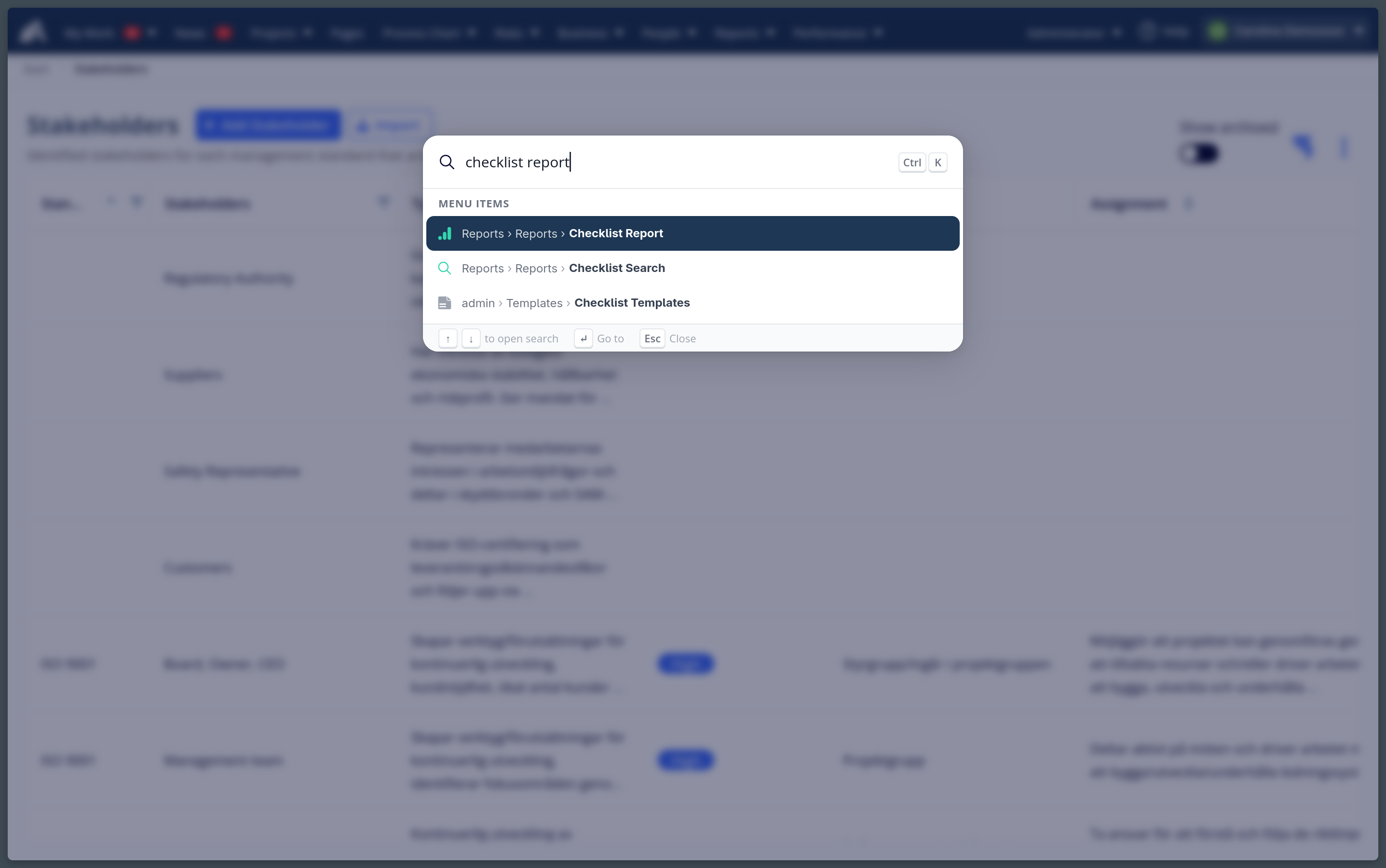The height and width of the screenshot is (868, 1386).
Task: Expand the Assignment column header chevron
Action: click(x=1189, y=203)
